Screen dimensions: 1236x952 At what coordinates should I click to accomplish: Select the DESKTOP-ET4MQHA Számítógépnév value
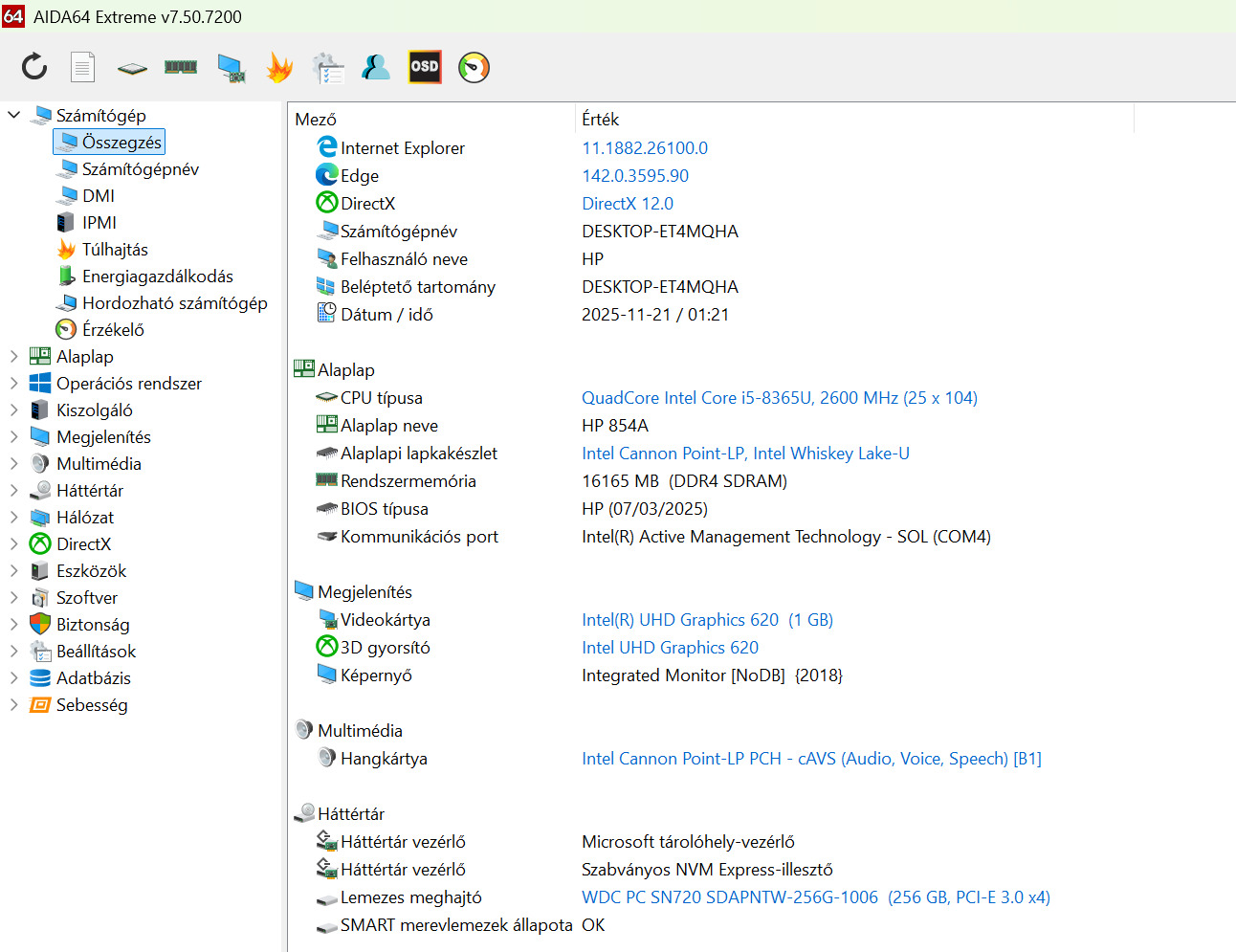tap(660, 231)
